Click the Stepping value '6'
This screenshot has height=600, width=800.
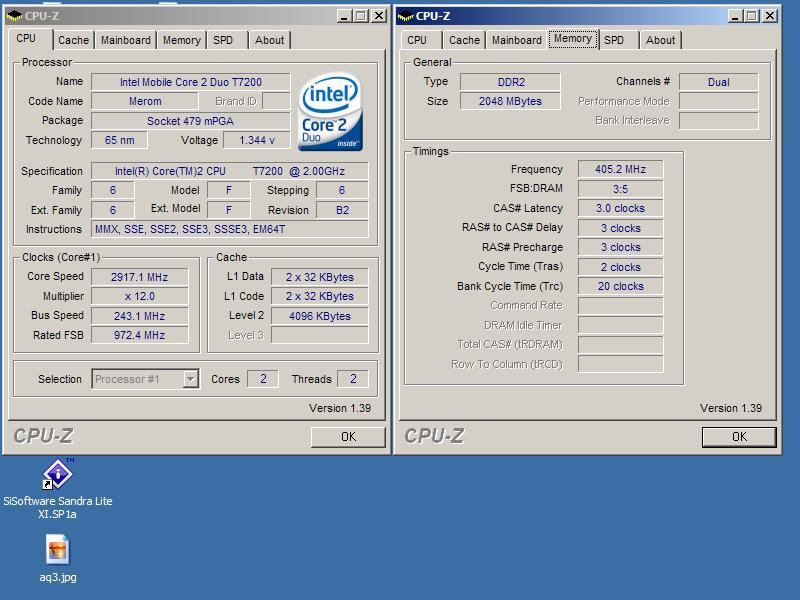(342, 190)
